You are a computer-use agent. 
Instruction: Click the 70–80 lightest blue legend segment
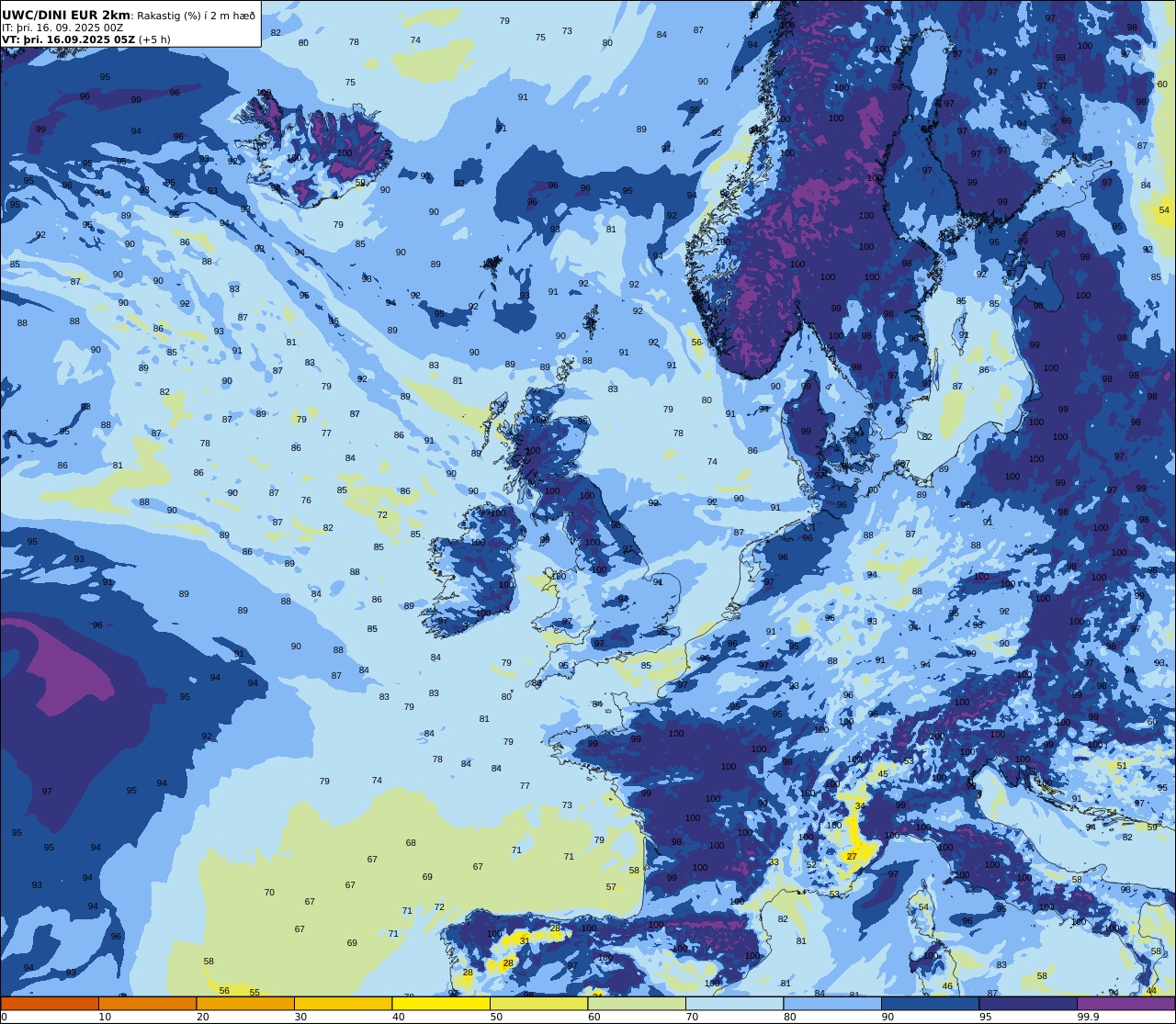[x=734, y=1004]
